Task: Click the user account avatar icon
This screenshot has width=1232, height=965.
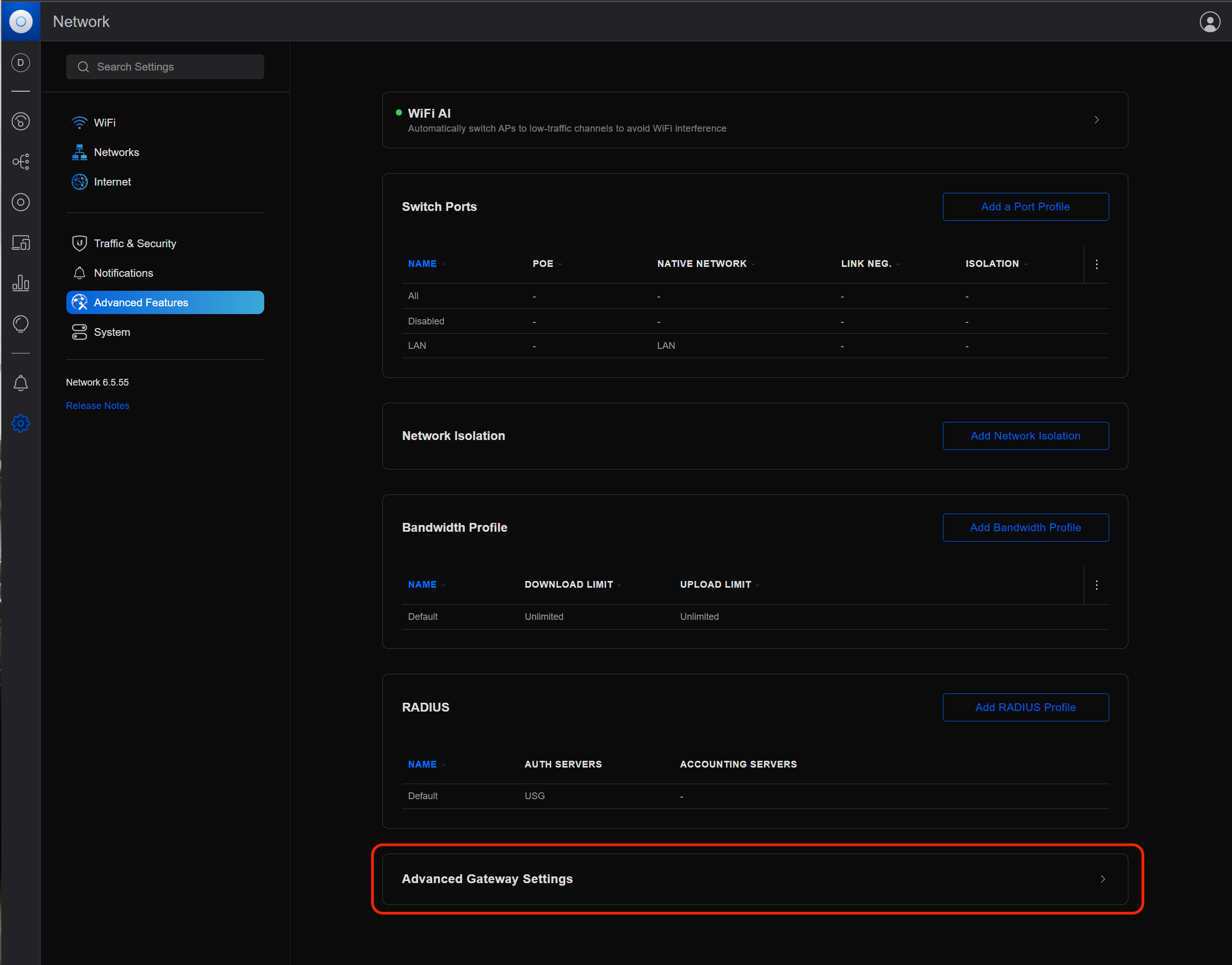Action: [x=1209, y=21]
